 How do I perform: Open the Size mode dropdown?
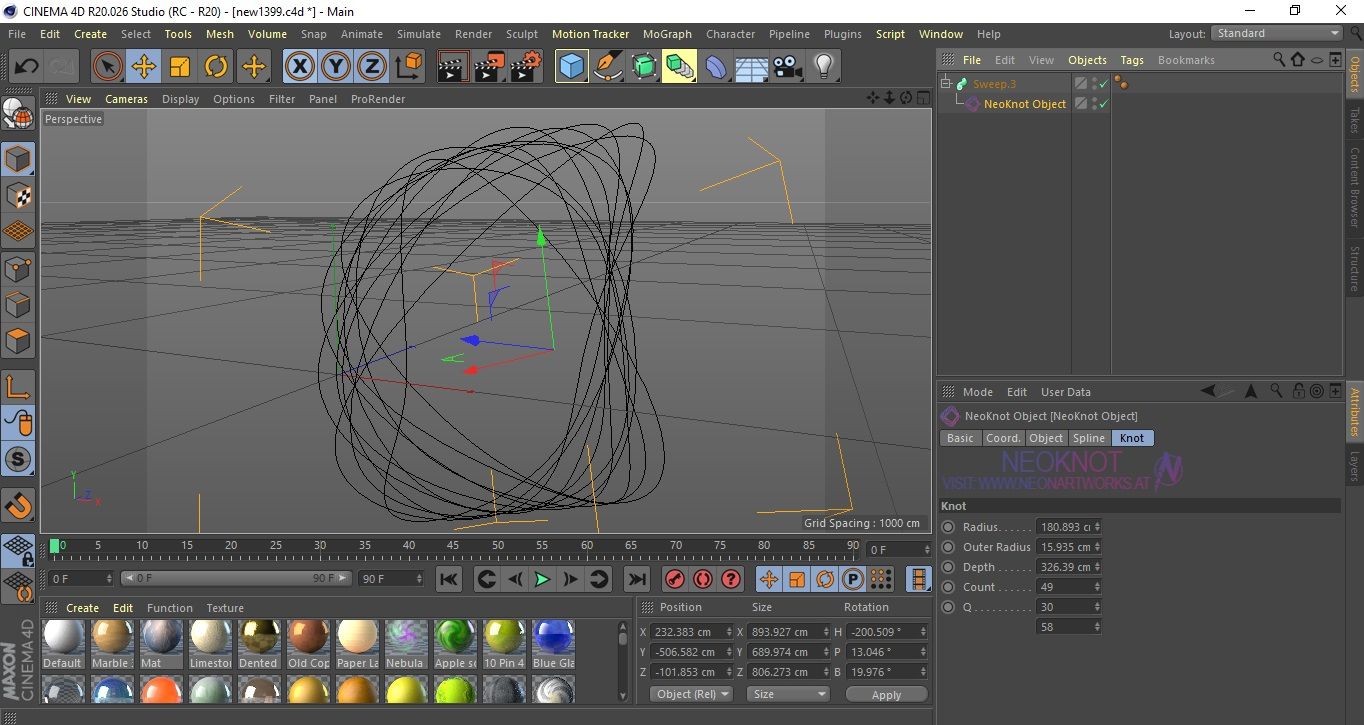point(789,694)
